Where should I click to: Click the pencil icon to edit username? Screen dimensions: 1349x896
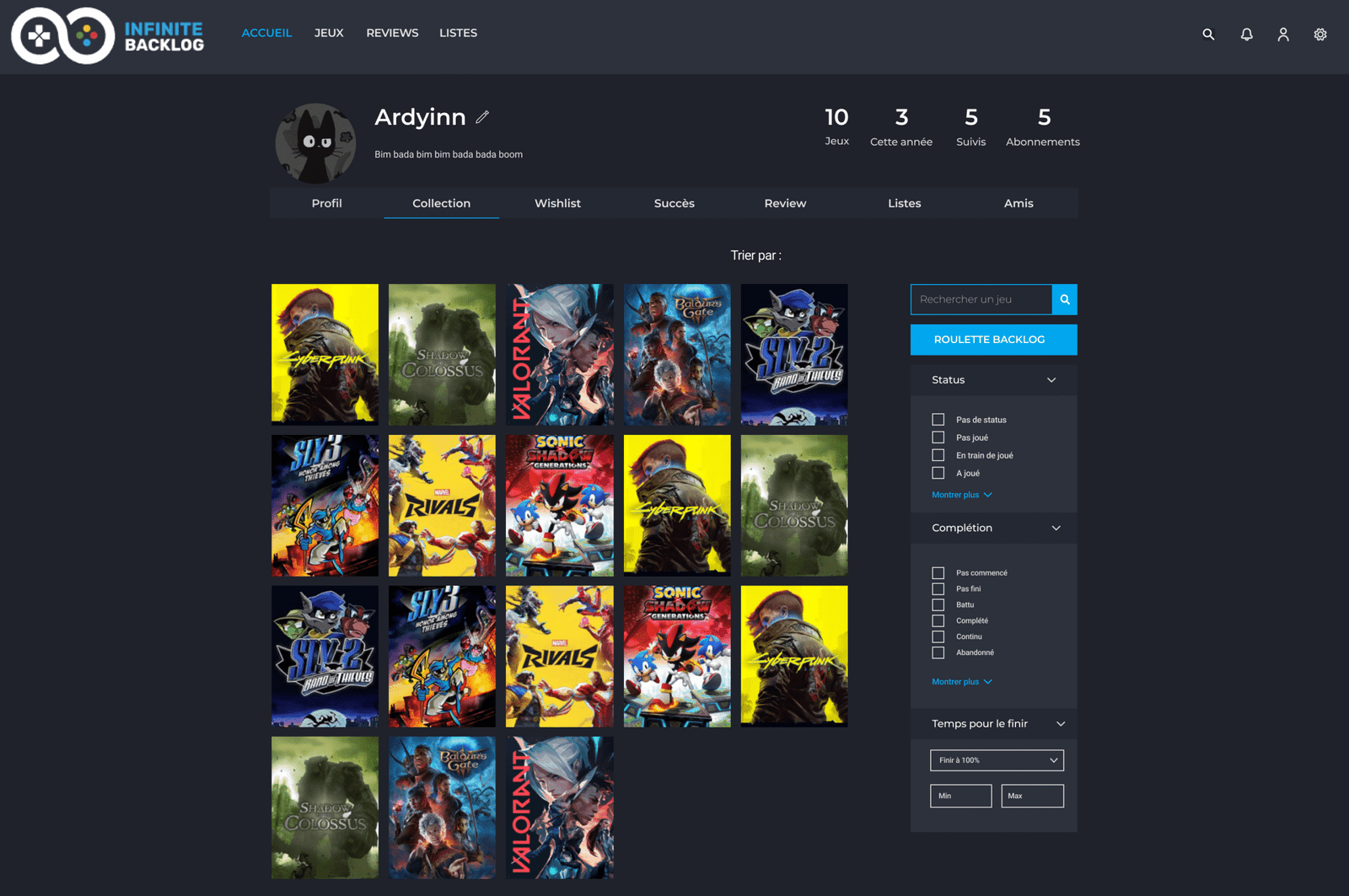pos(482,117)
